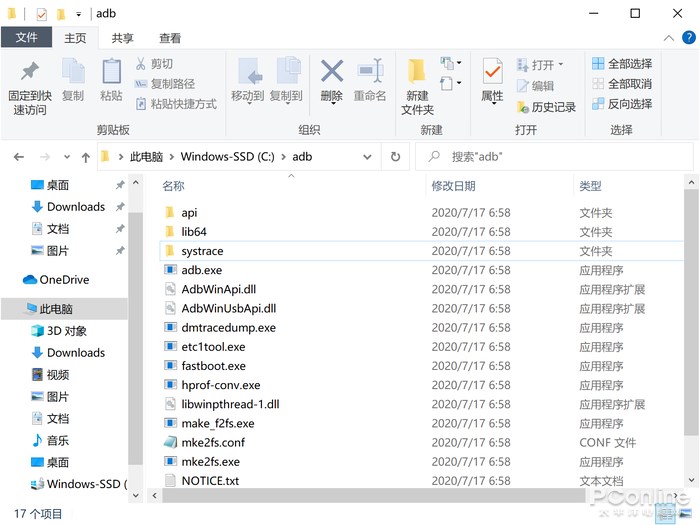Image resolution: width=700 pixels, height=525 pixels.
Task: Click Invert Selection (反向选择)
Action: point(622,104)
